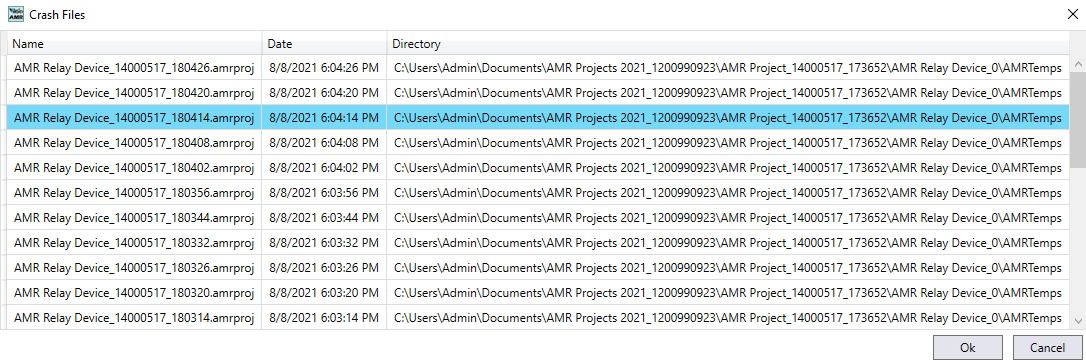1086x364 pixels.
Task: Choose the file dated 8/8/2021 6:04:08 PM
Action: click(538, 143)
